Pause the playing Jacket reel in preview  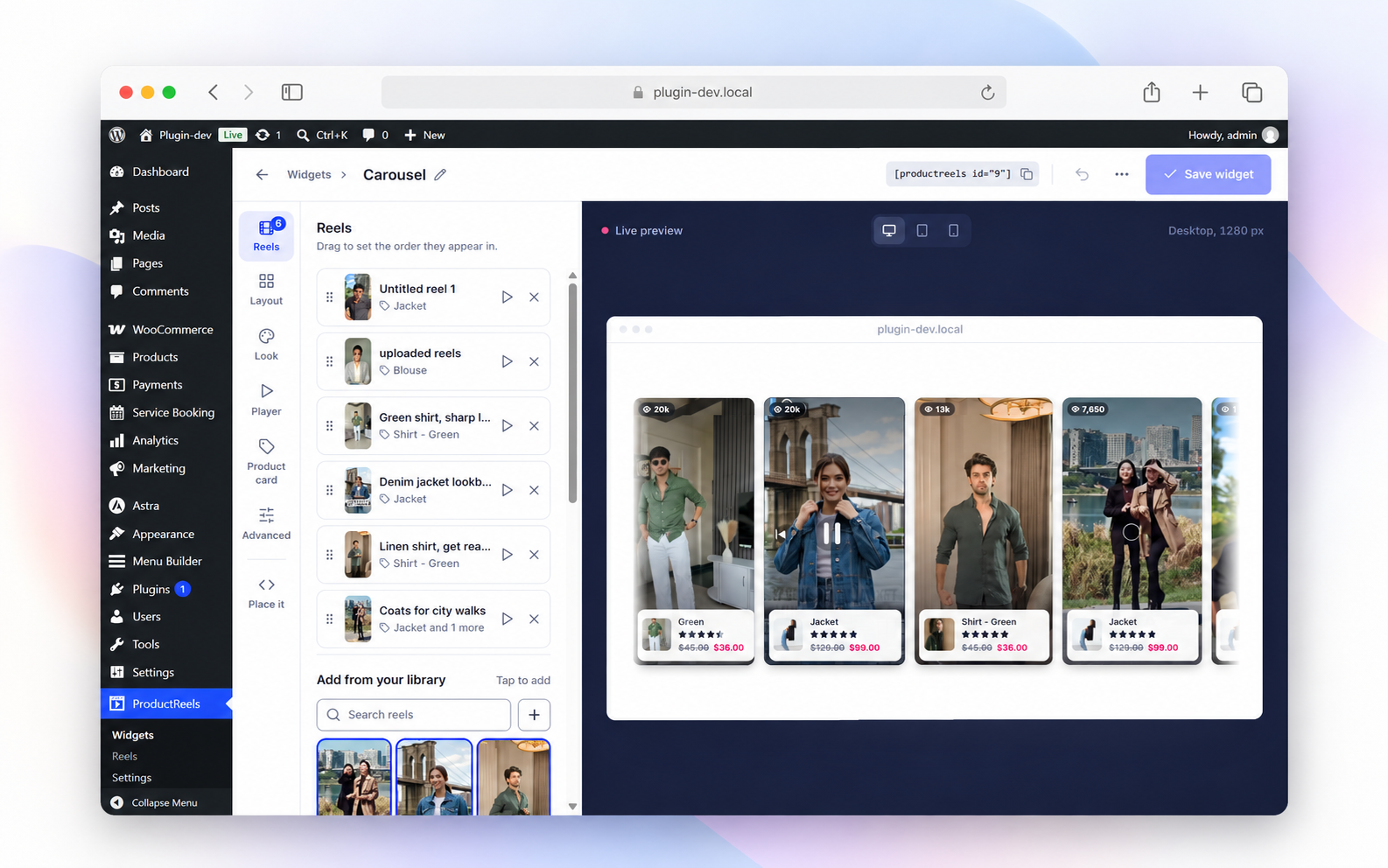coord(832,532)
